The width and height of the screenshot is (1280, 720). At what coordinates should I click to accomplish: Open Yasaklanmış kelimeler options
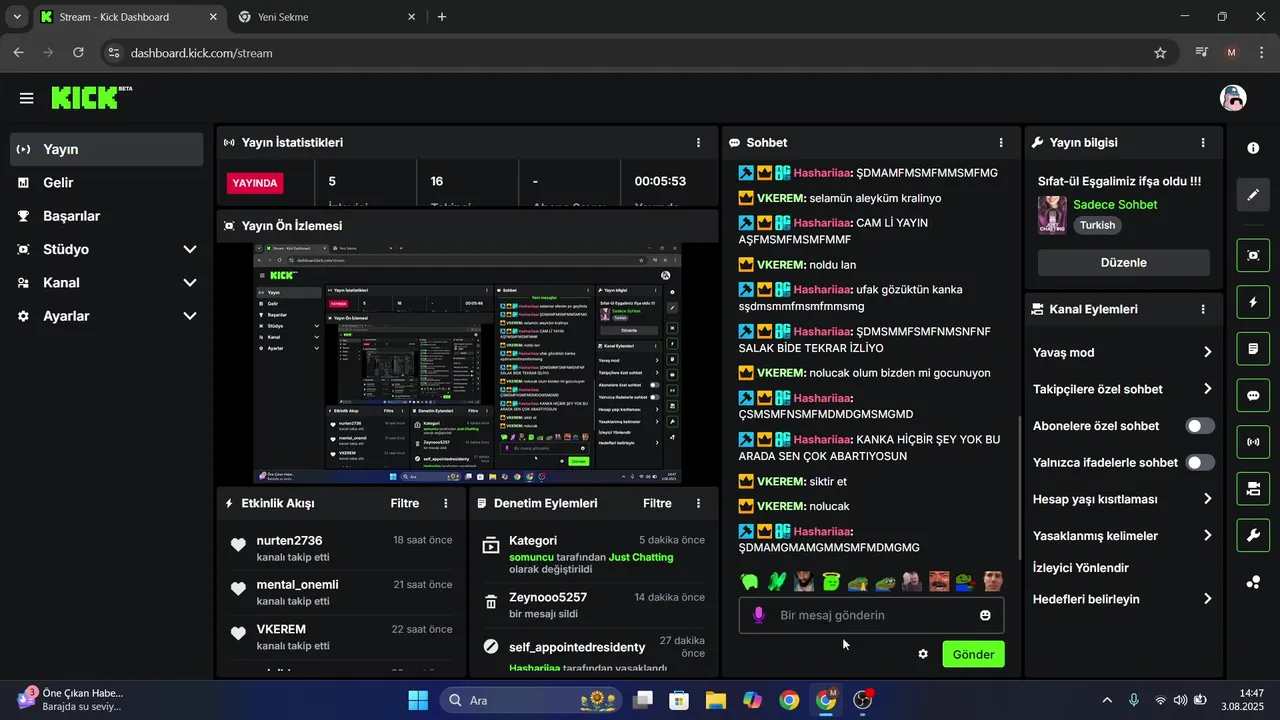(x=1124, y=535)
